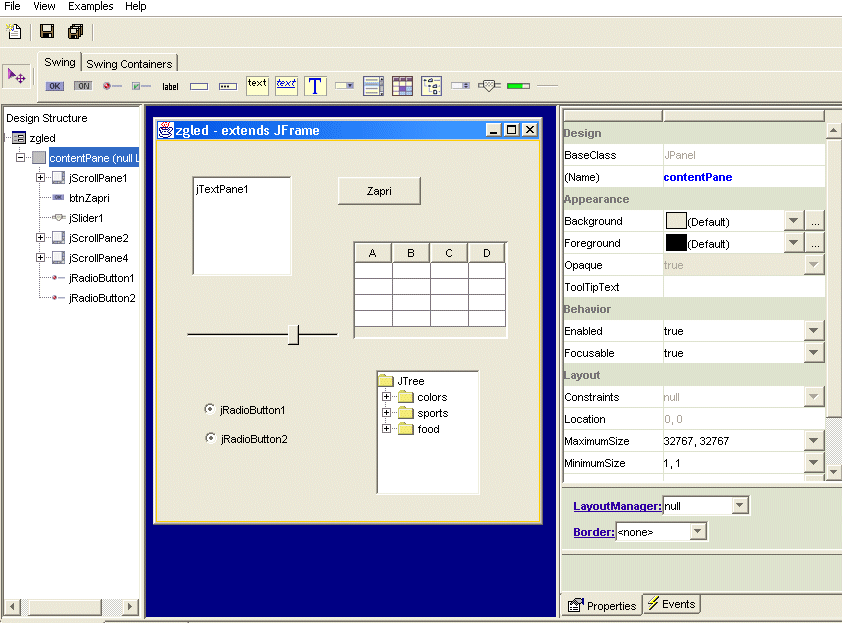Open the Foreground color dropdown
This screenshot has width=842, height=623.
click(x=794, y=243)
